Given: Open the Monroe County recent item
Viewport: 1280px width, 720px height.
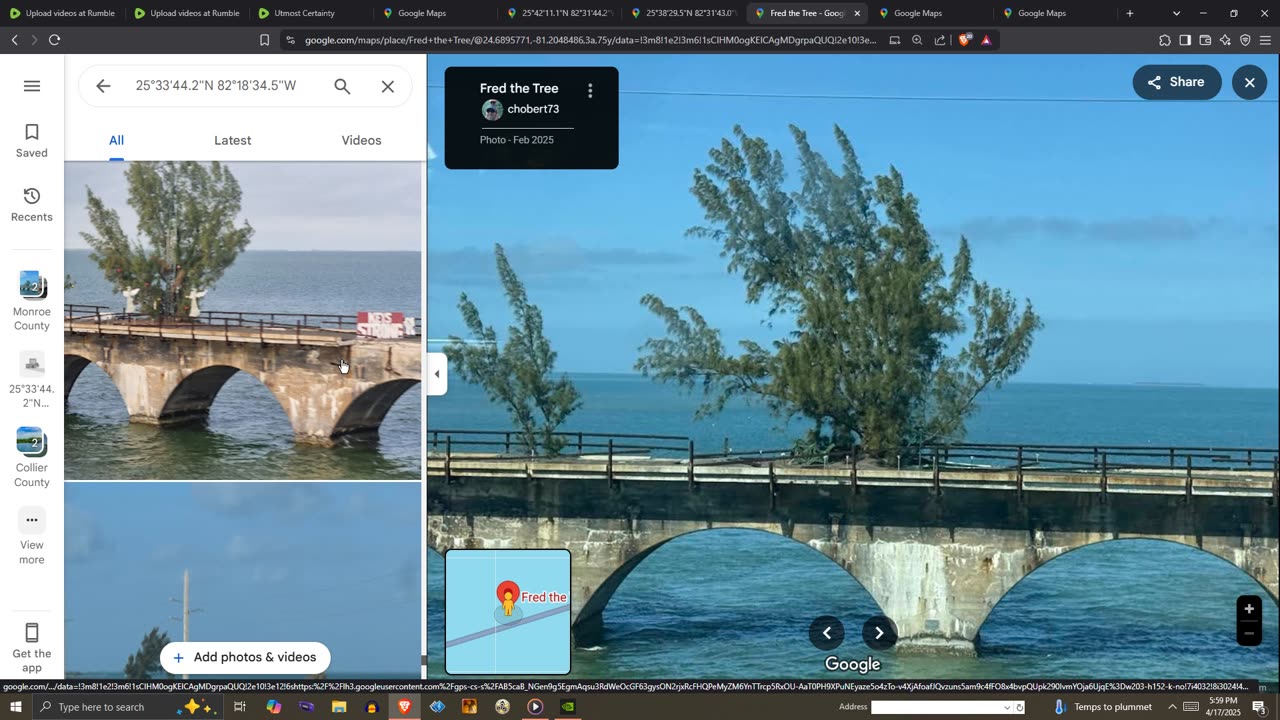Looking at the screenshot, I should click(32, 301).
